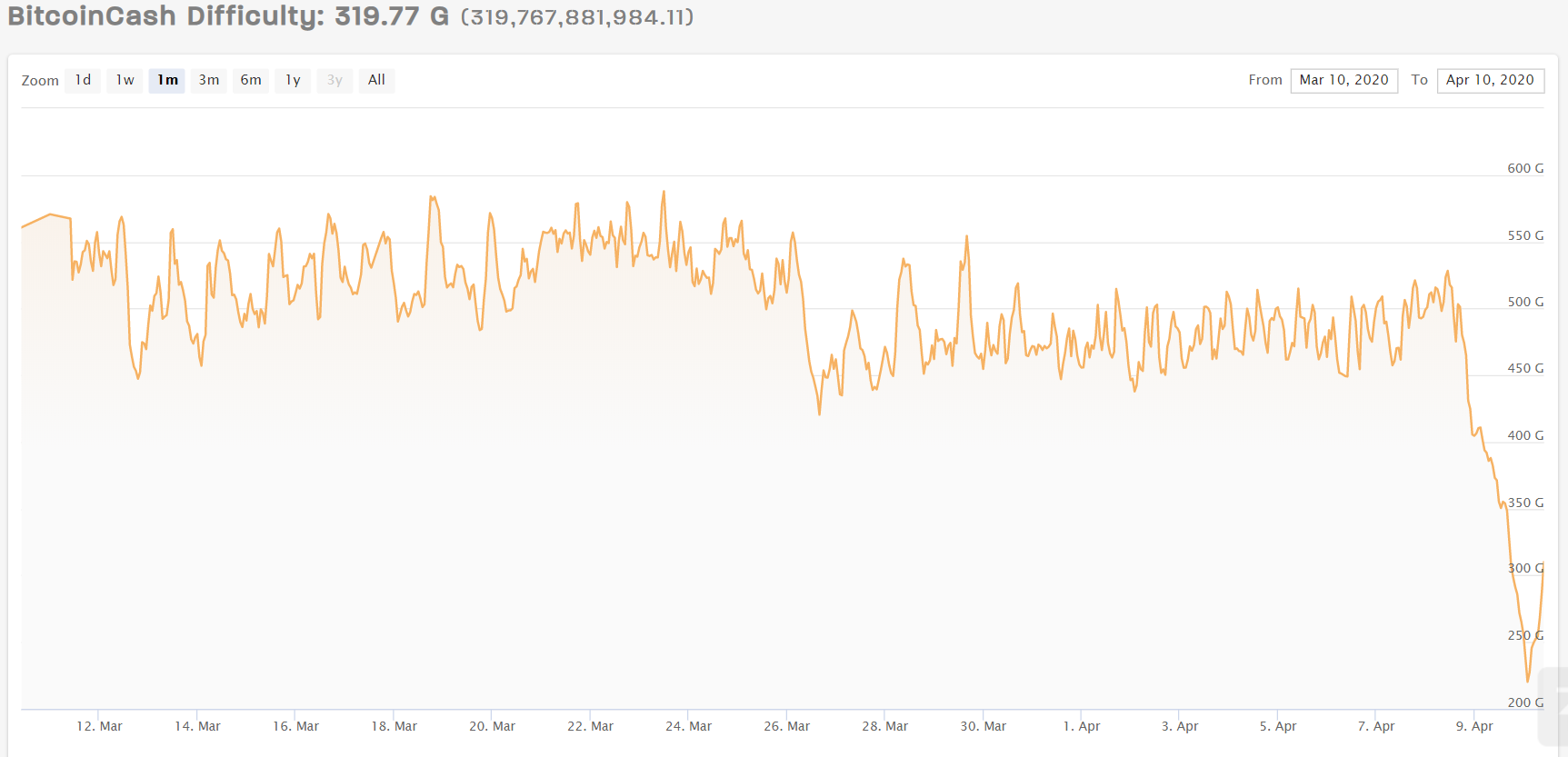Click the 18. Mar x-axis label

click(394, 726)
